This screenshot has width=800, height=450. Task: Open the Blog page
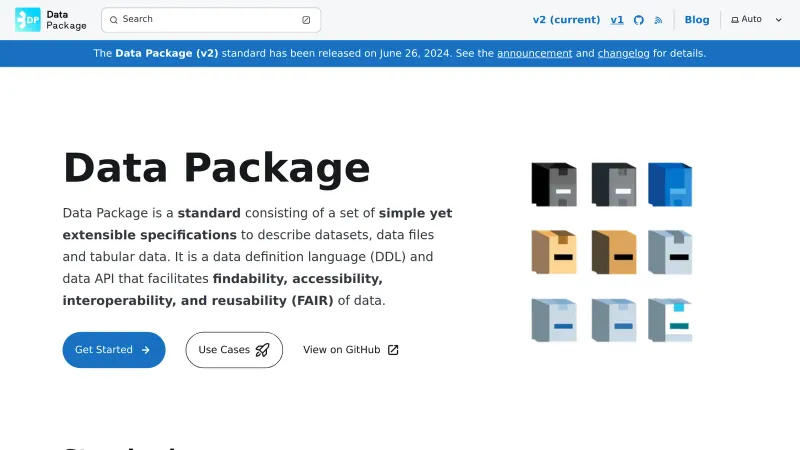coord(697,20)
